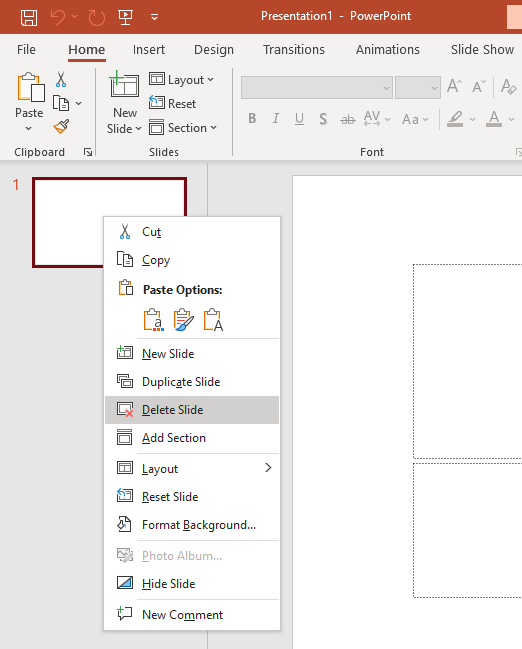
Task: Open the Transitions tab
Action: 293,50
